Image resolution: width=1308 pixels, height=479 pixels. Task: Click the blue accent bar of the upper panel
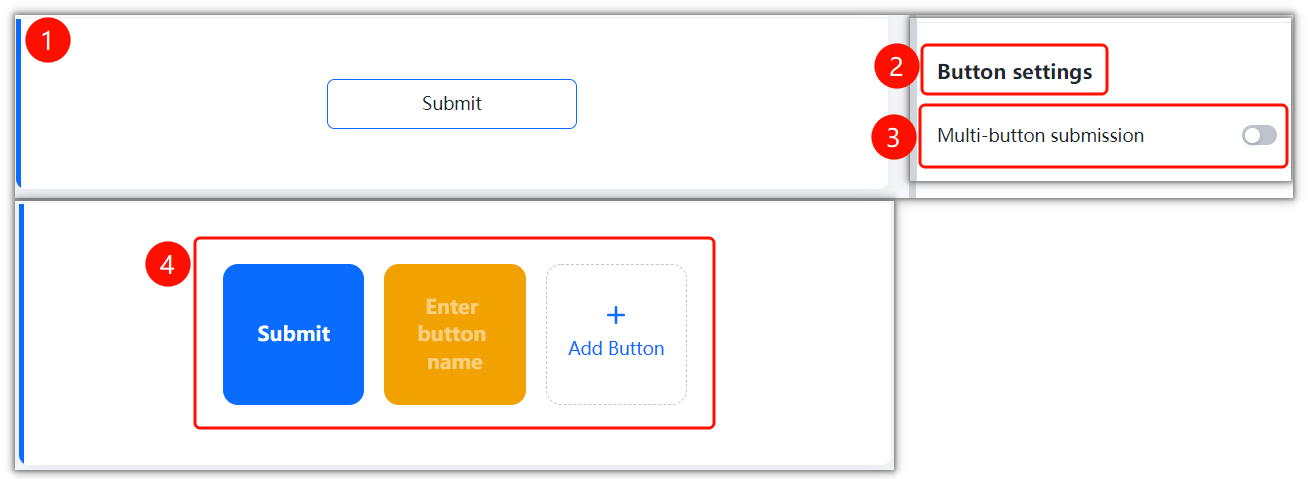pyautogui.click(x=18, y=103)
